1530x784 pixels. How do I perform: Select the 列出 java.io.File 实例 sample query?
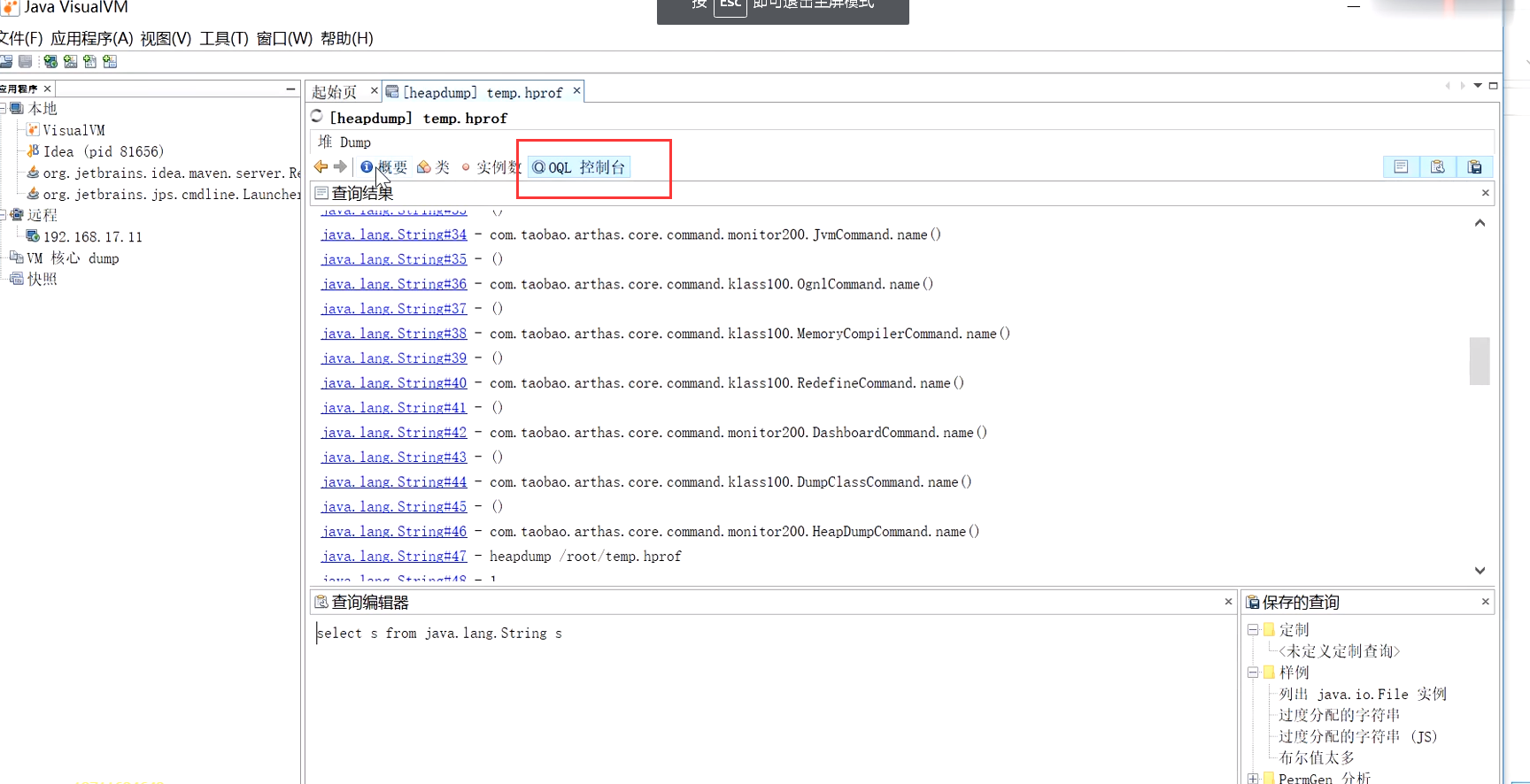click(x=1363, y=694)
